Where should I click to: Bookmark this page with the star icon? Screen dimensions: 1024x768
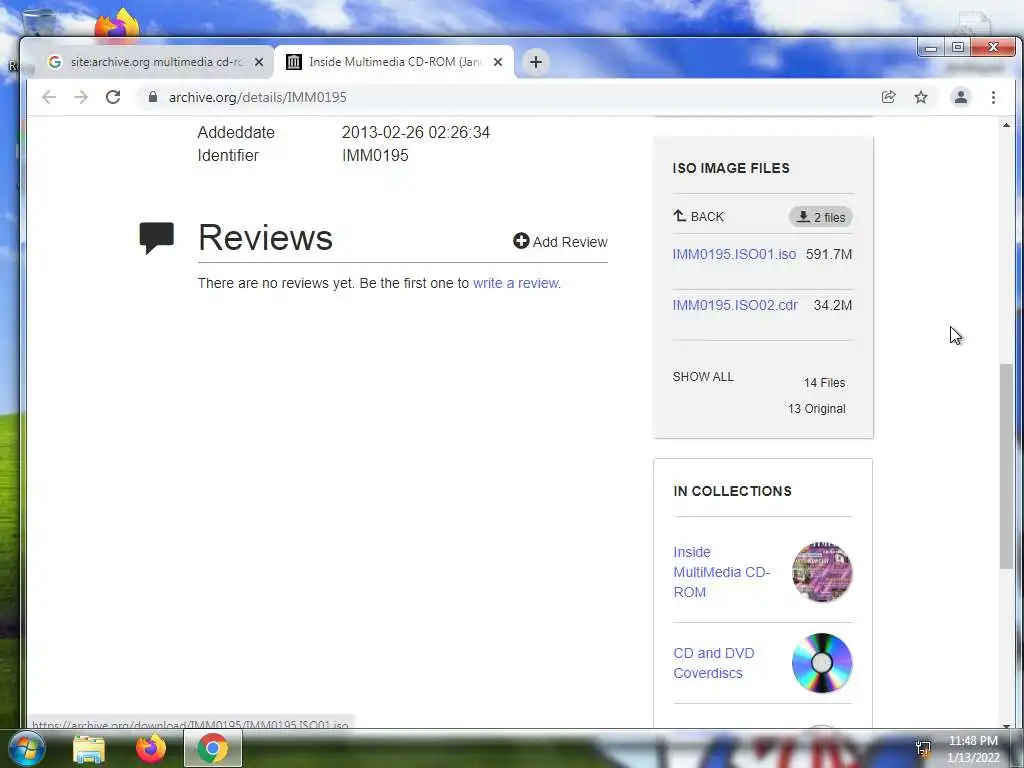[921, 97]
